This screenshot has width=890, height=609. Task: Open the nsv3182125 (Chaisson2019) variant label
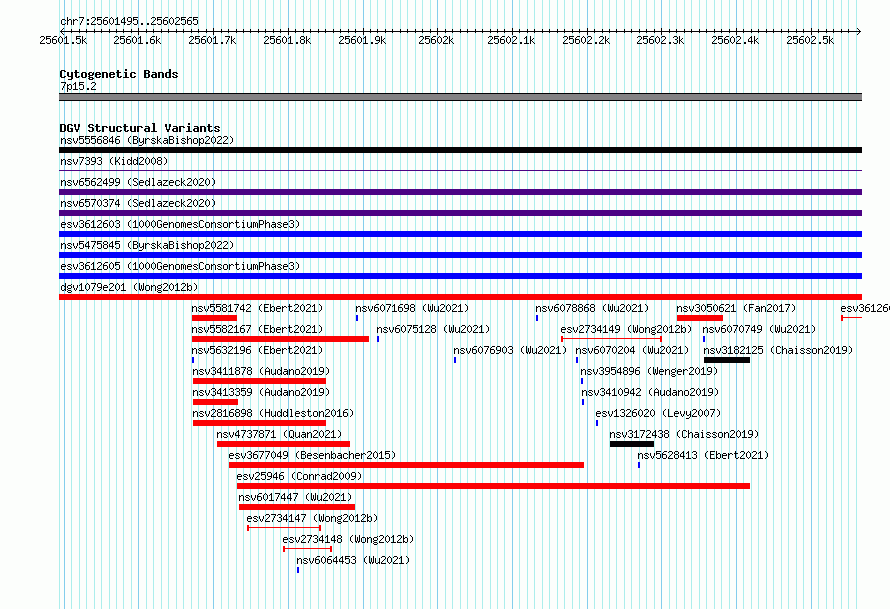(778, 350)
